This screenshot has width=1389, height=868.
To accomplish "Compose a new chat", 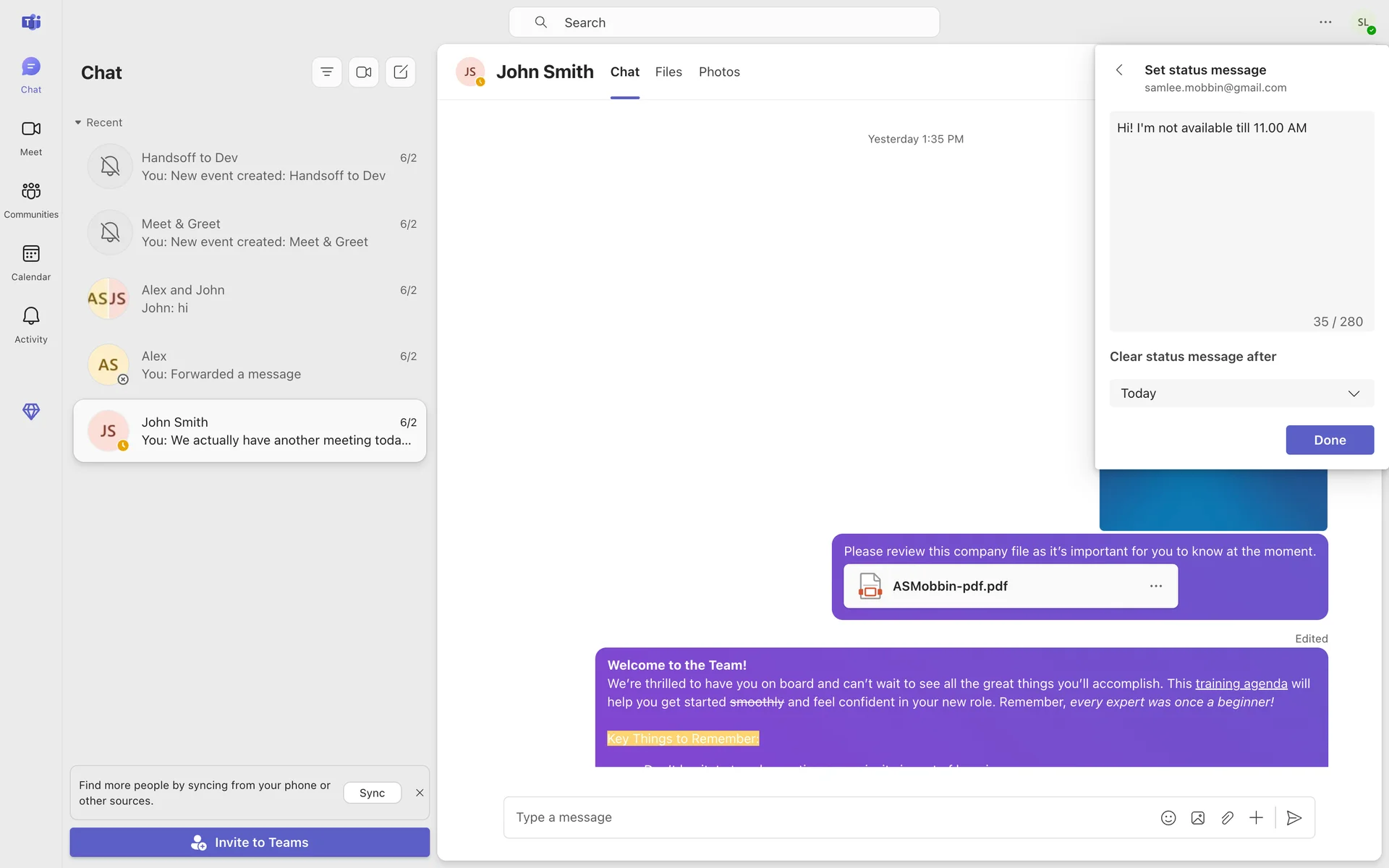I will 401,72.
